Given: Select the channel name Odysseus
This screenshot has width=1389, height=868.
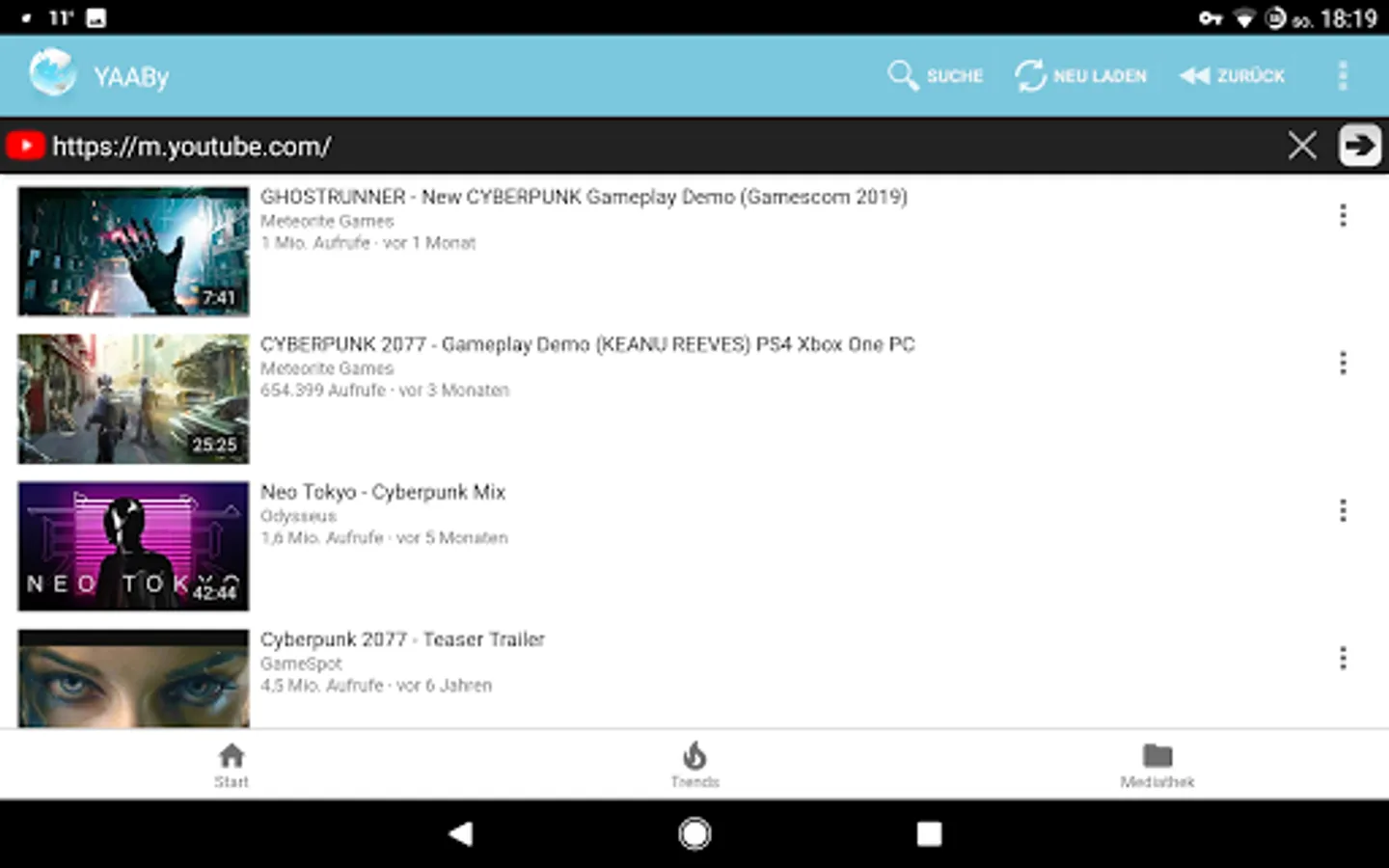Looking at the screenshot, I should (298, 516).
